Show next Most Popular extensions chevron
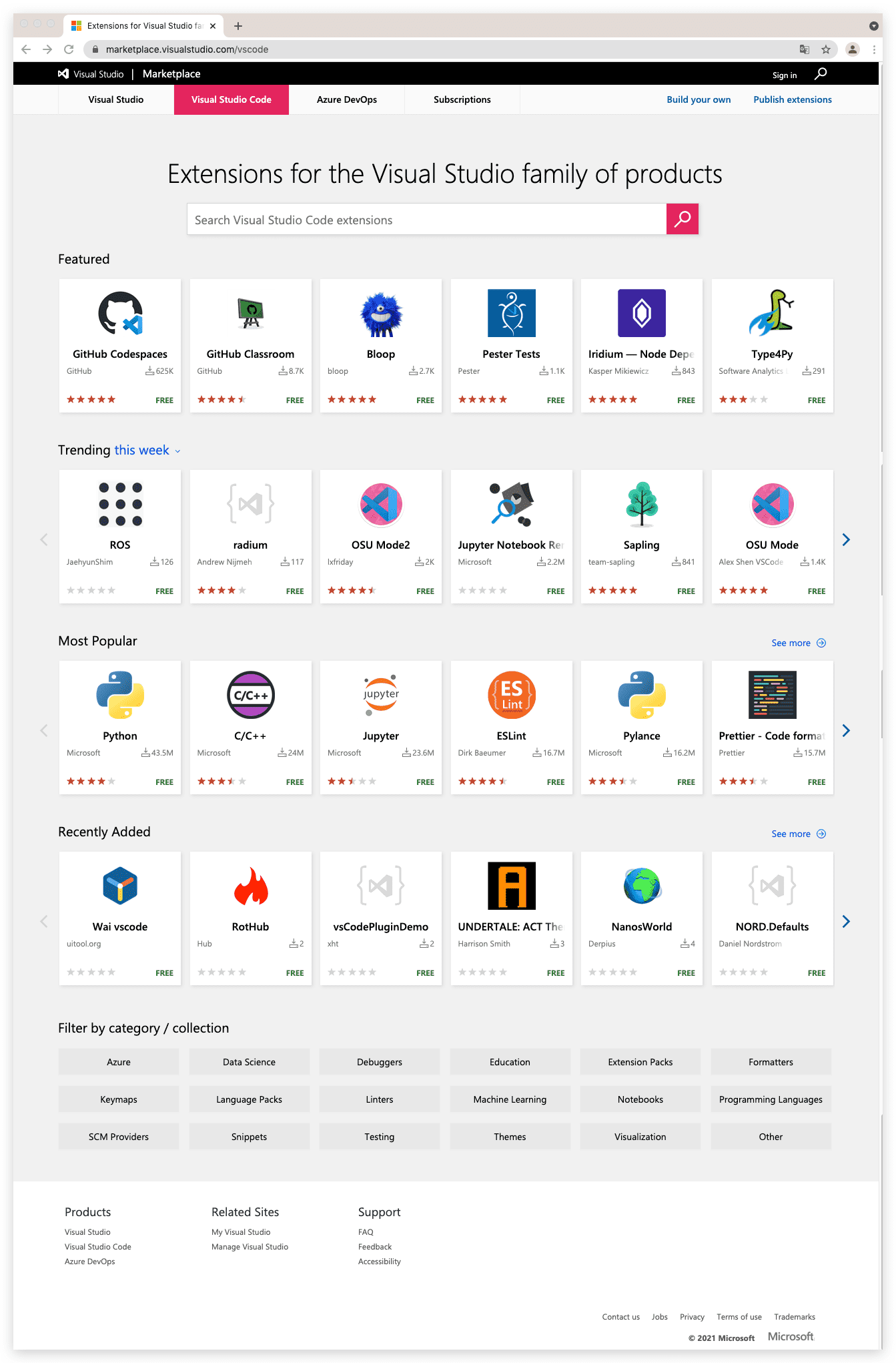This screenshot has width=896, height=1363. pos(846,730)
